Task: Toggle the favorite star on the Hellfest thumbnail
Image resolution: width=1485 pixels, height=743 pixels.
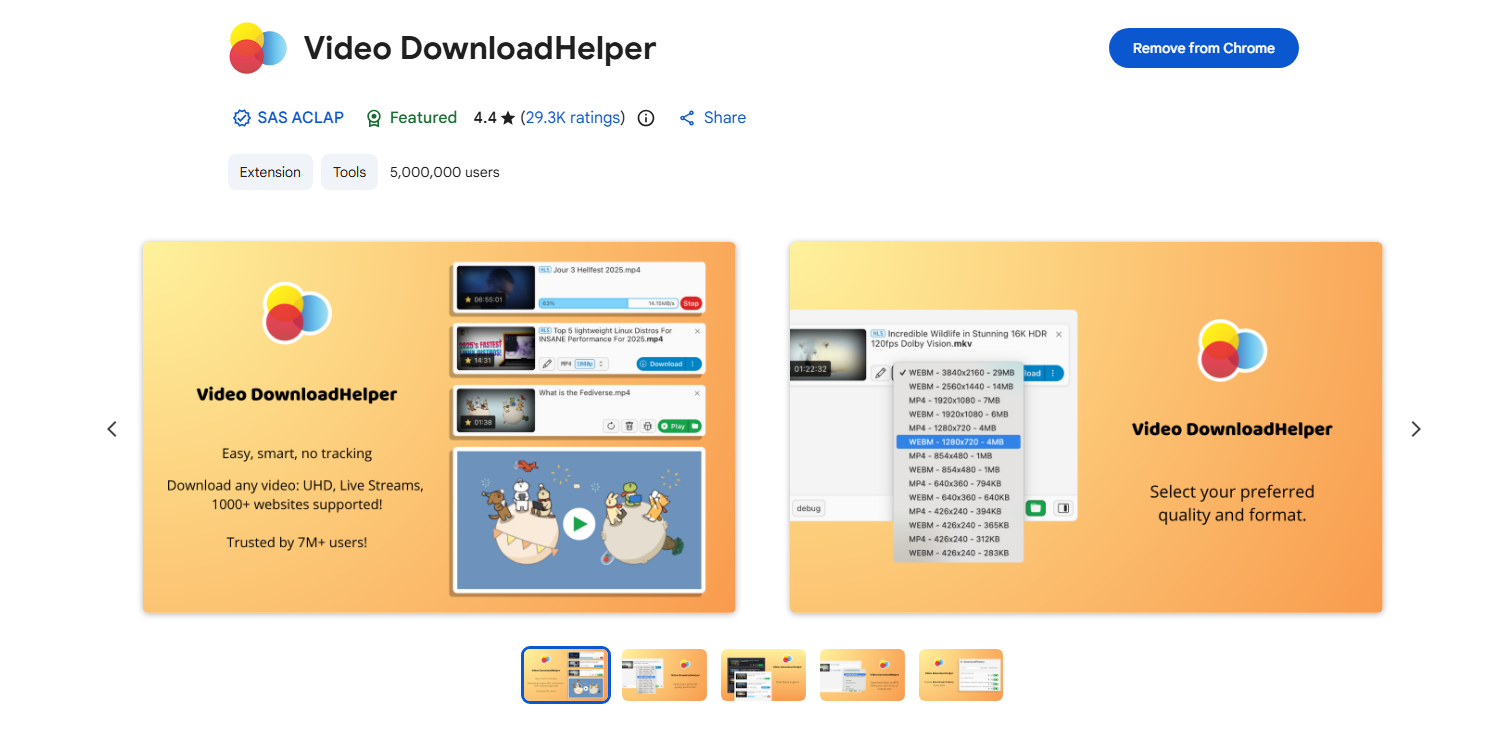Action: (x=467, y=299)
